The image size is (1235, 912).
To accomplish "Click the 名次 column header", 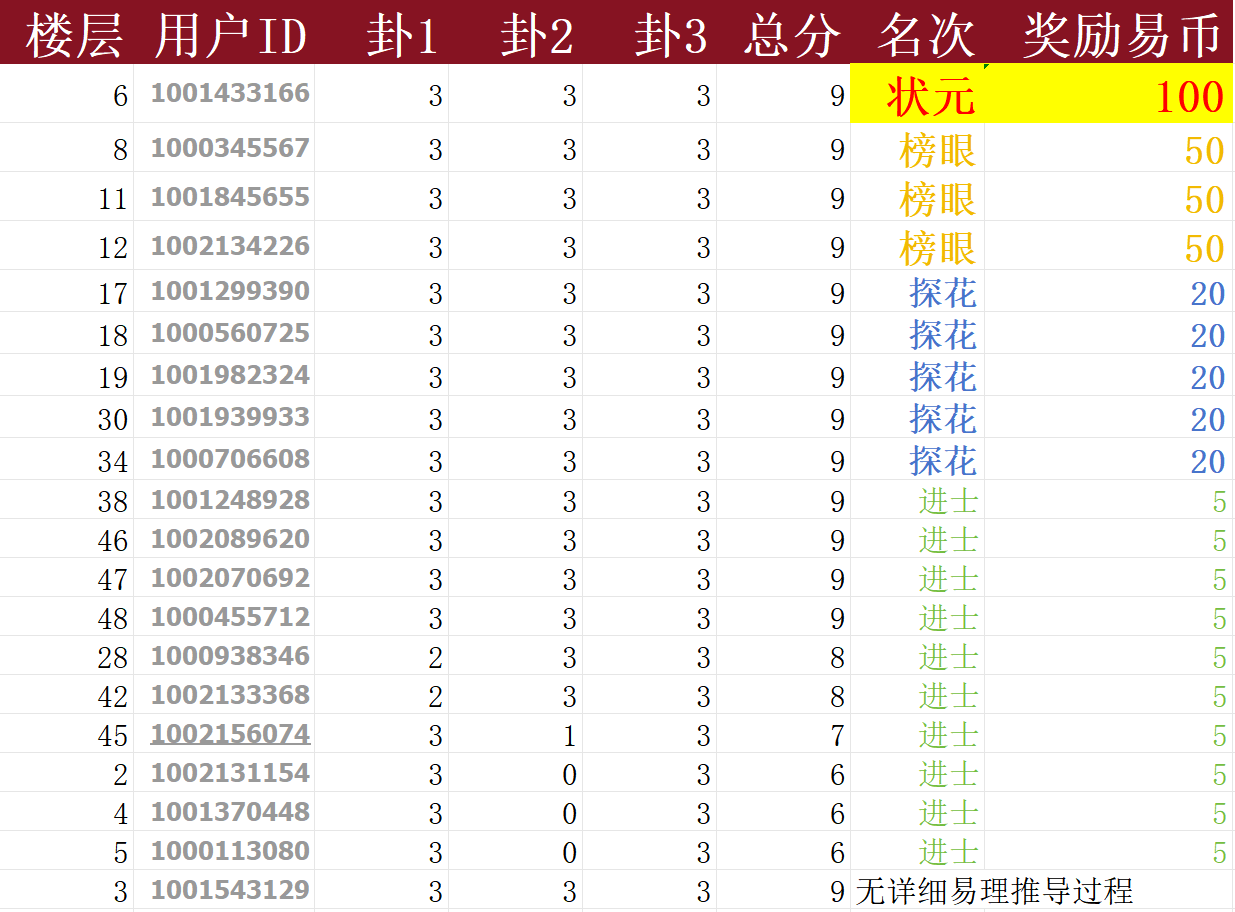I will click(x=925, y=37).
